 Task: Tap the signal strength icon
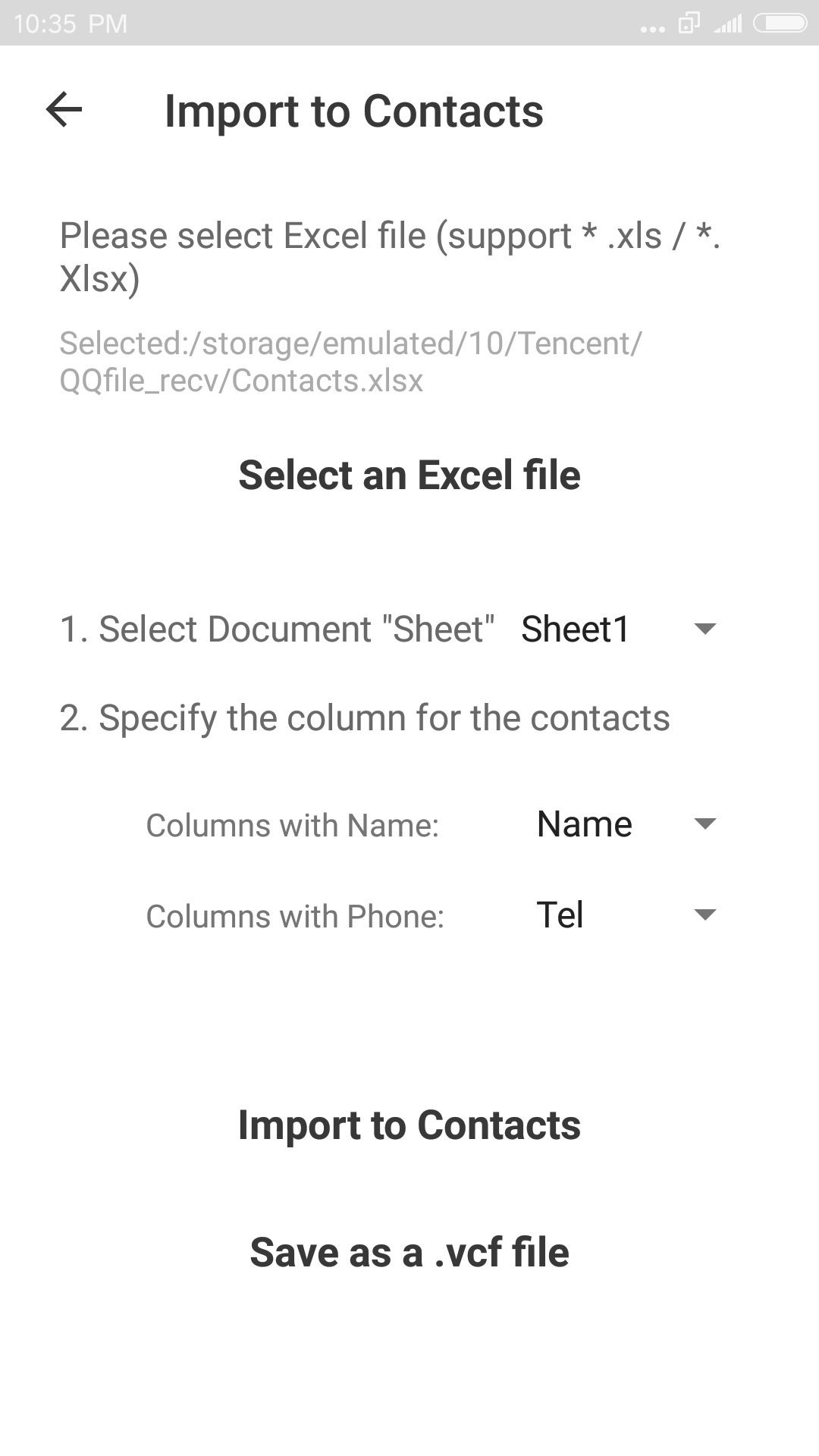click(727, 24)
